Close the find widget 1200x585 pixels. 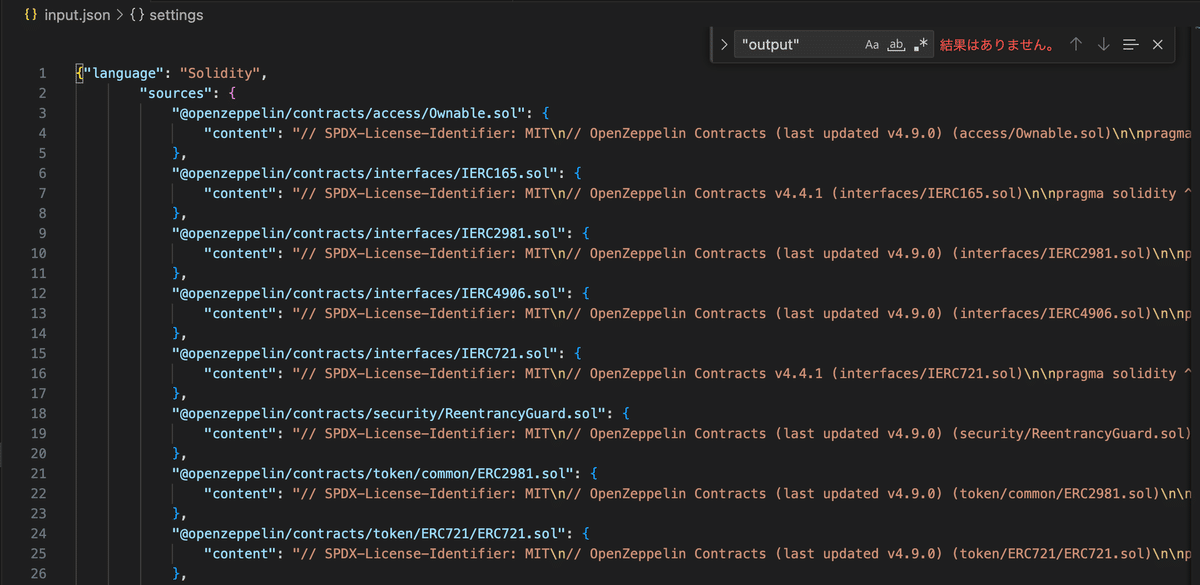coord(1158,45)
